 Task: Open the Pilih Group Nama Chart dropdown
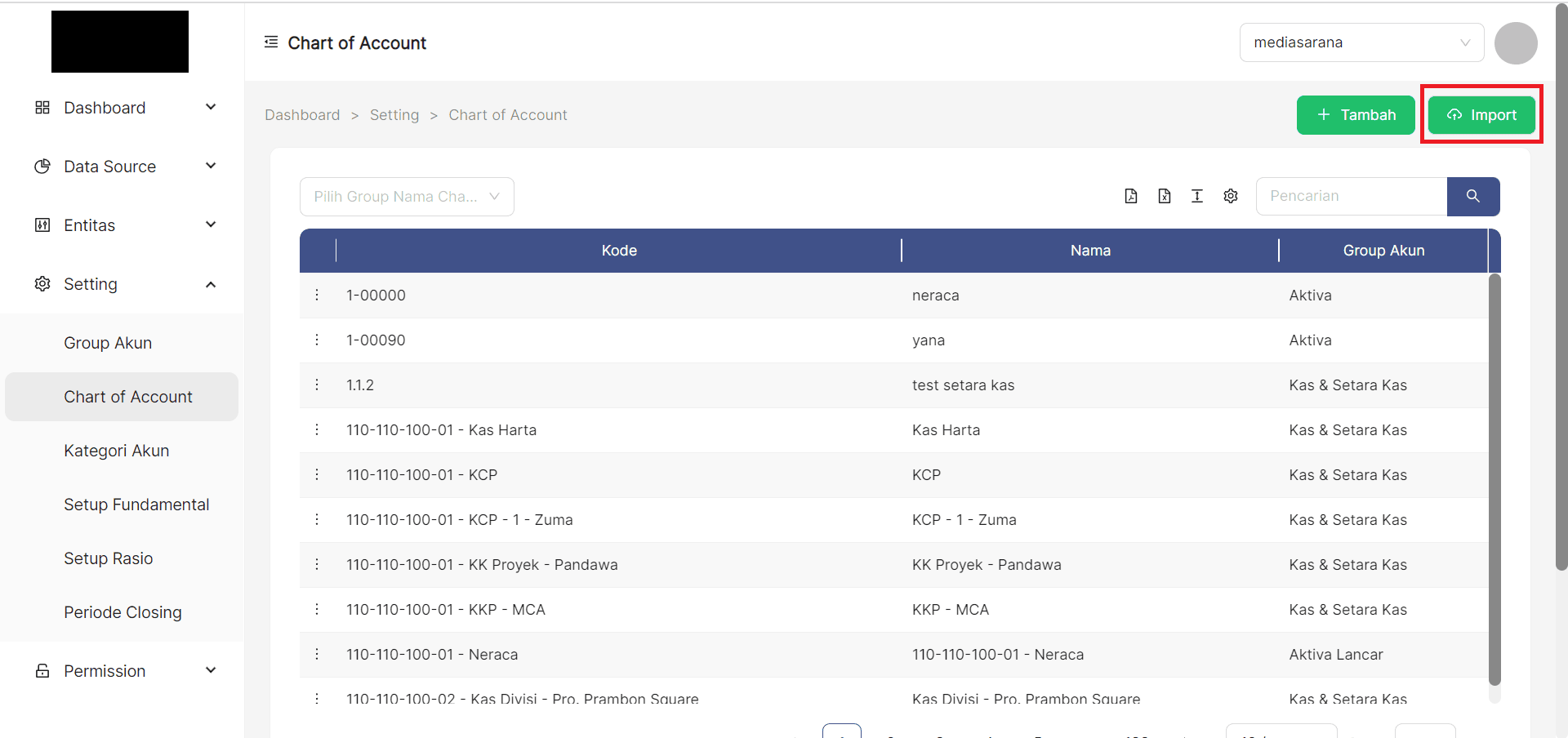click(407, 196)
